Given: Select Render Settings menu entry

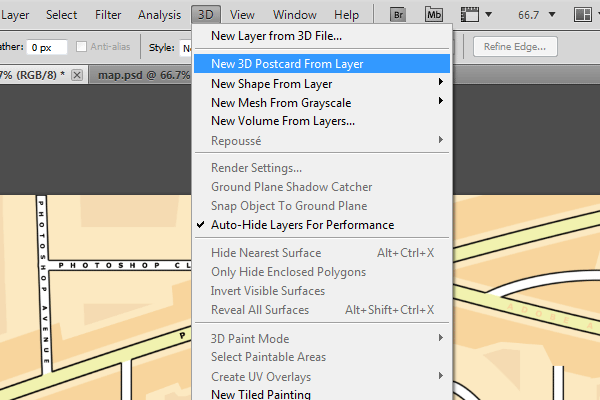Looking at the screenshot, I should pos(322,168).
